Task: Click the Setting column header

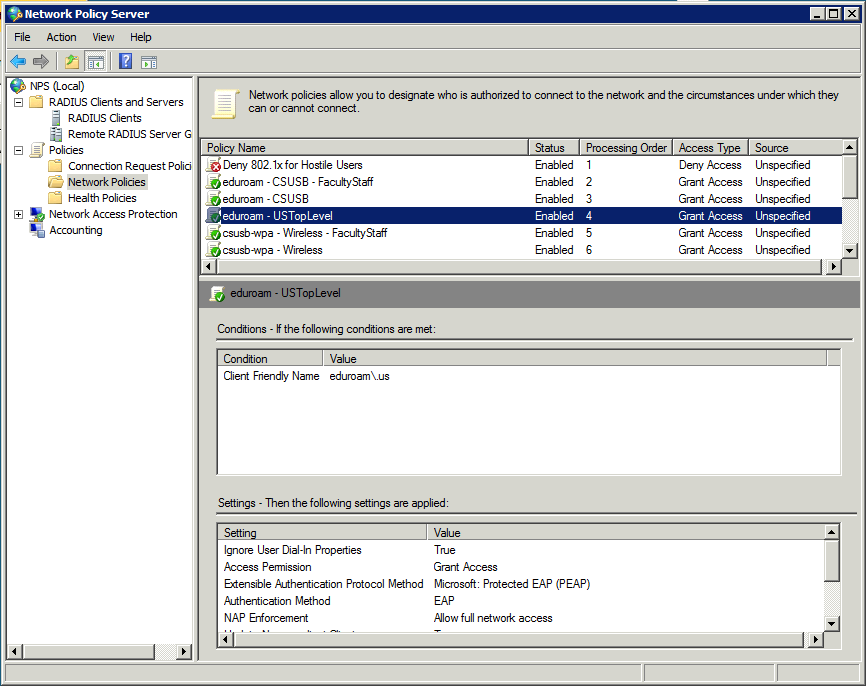Action: tap(323, 532)
